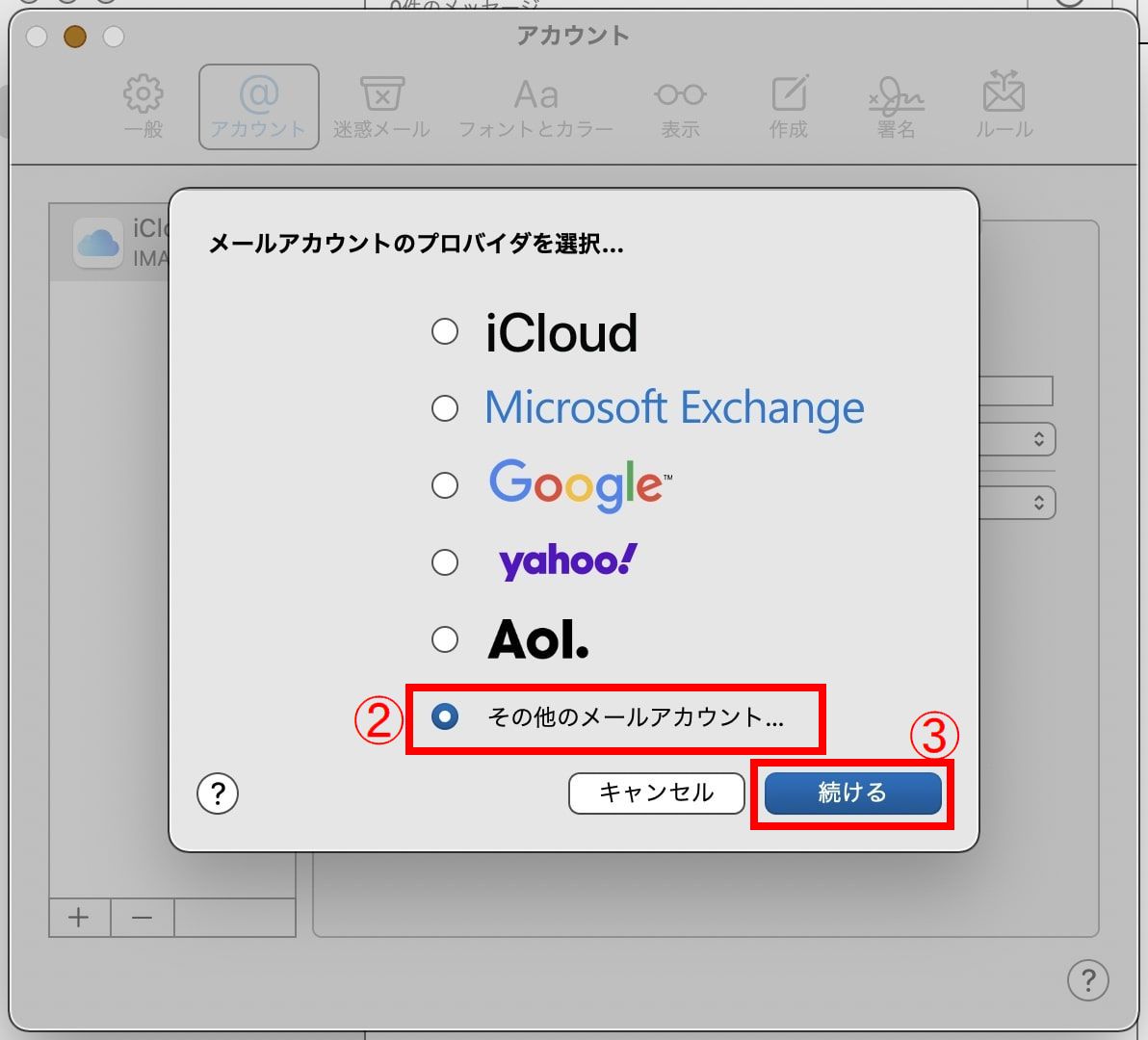Click the Google provider logo

click(x=581, y=485)
